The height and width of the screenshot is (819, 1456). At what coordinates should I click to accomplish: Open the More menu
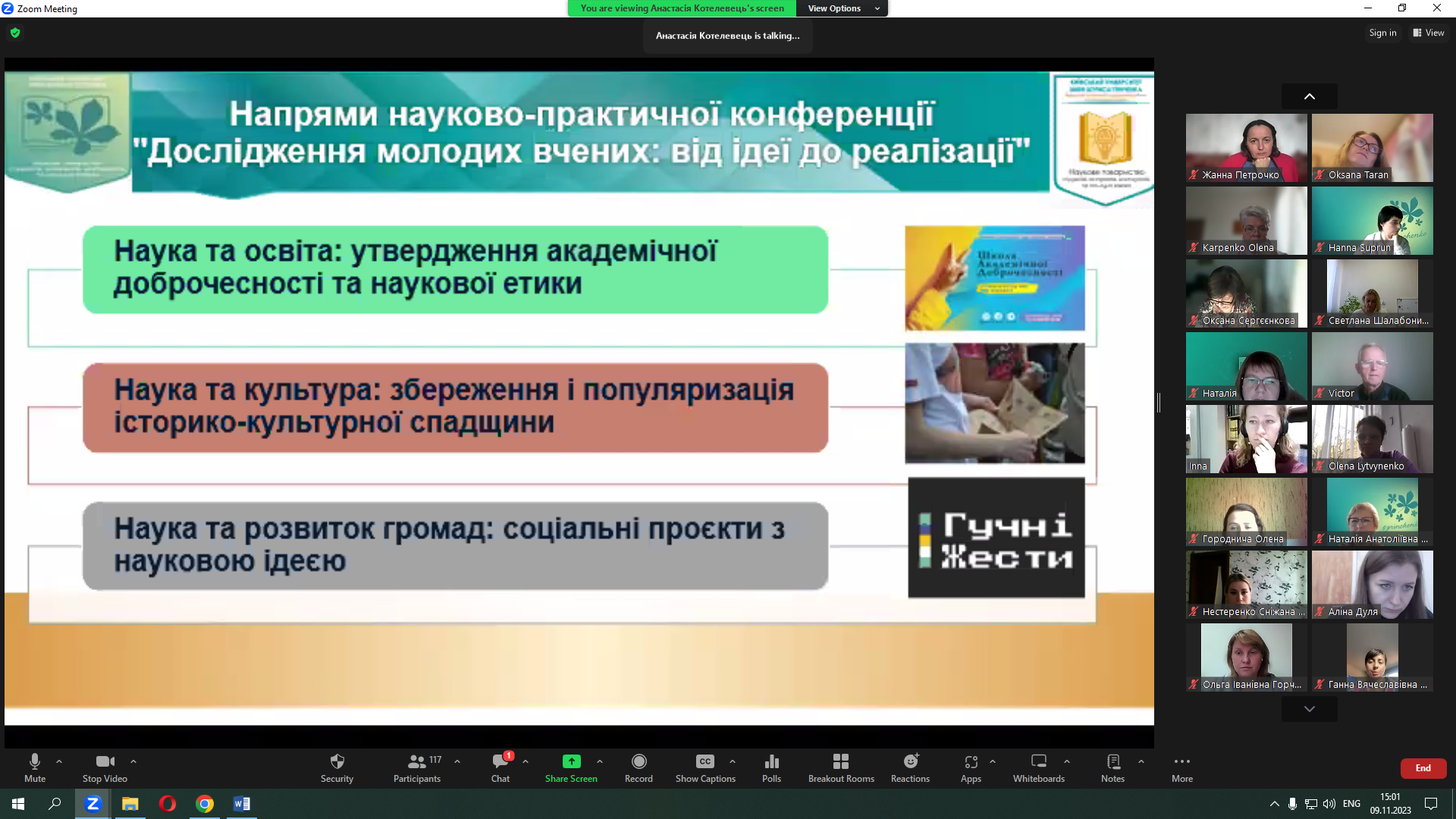point(1181,762)
